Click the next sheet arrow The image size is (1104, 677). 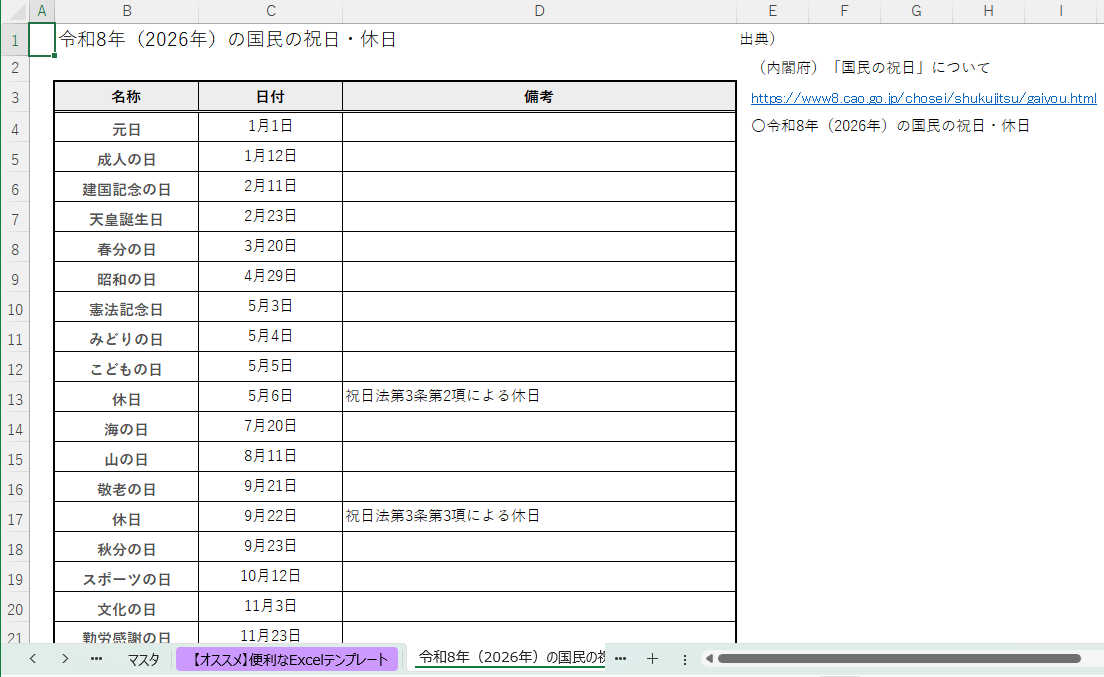(x=64, y=659)
